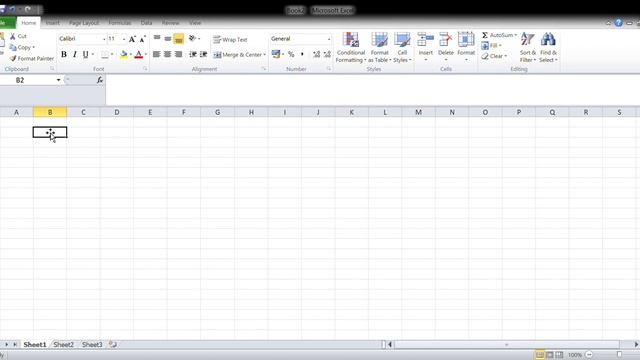Click in the Name Box showing B2
640x360 pixels.
[x=27, y=80]
